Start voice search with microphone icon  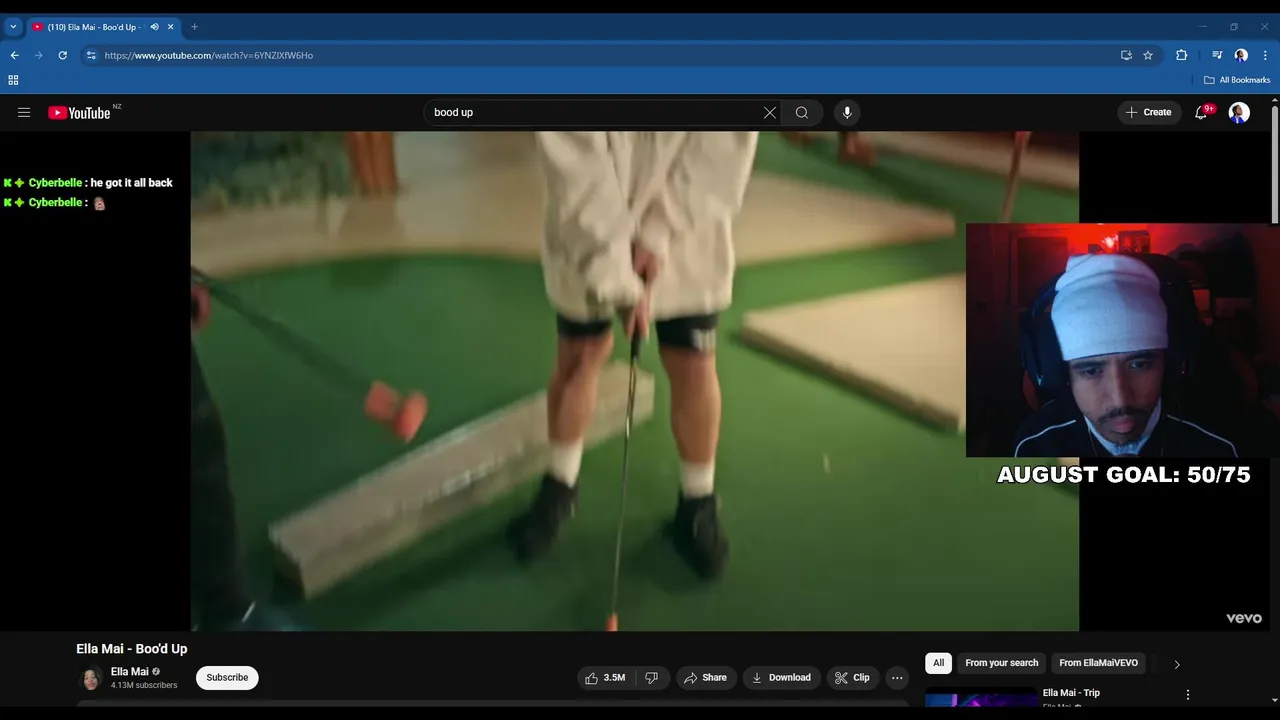point(847,113)
